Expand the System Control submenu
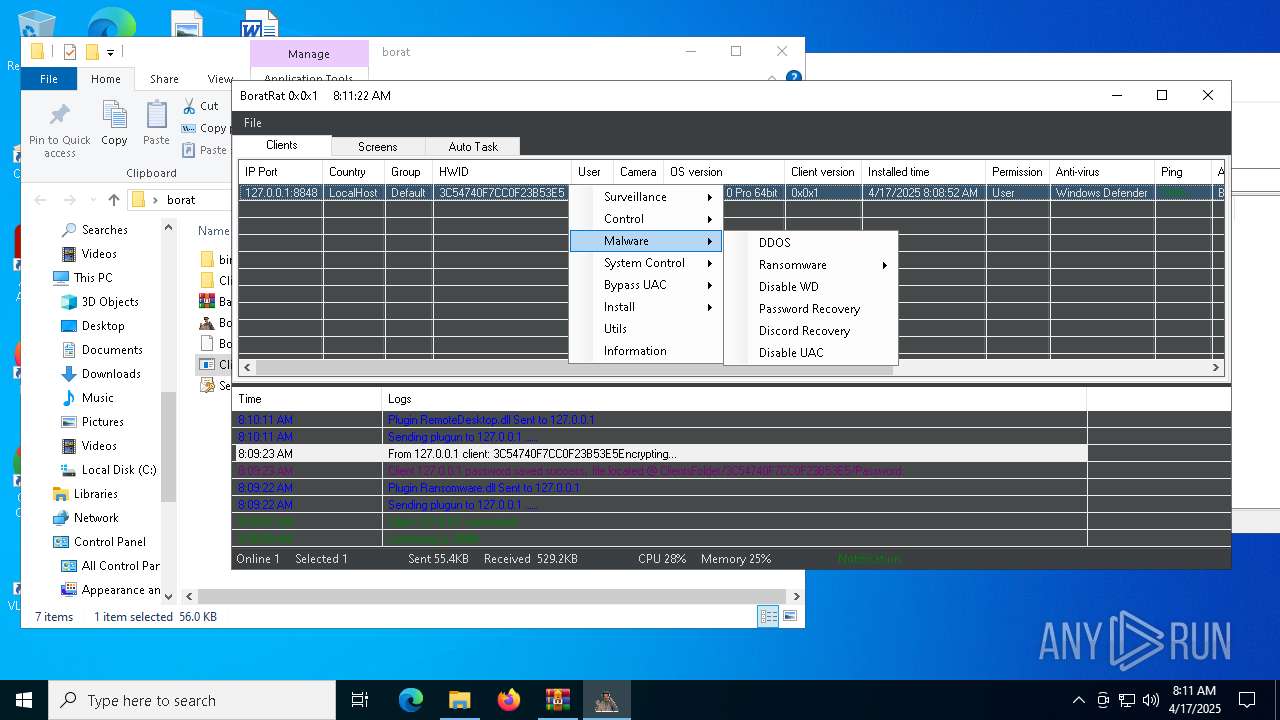1280x720 pixels. click(x=646, y=263)
